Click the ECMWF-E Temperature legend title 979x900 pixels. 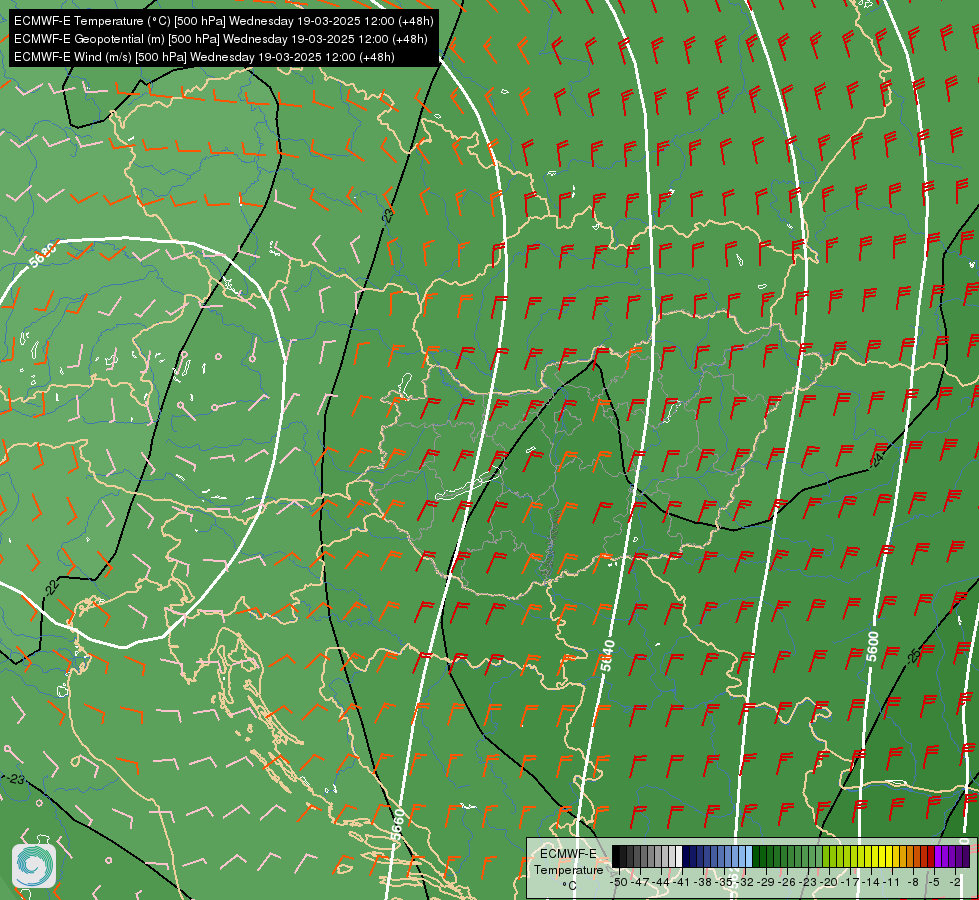(569, 861)
